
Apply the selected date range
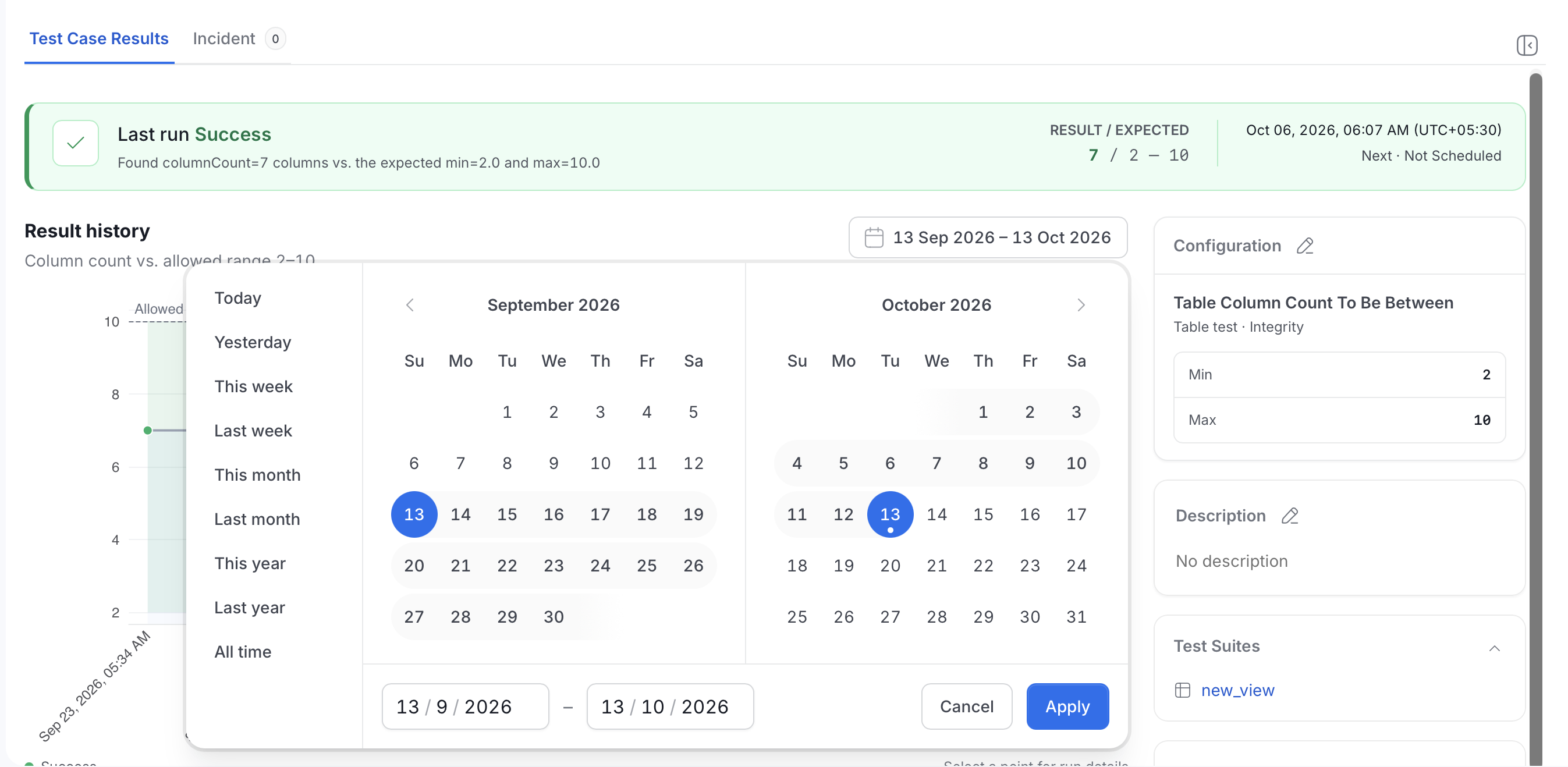1067,706
